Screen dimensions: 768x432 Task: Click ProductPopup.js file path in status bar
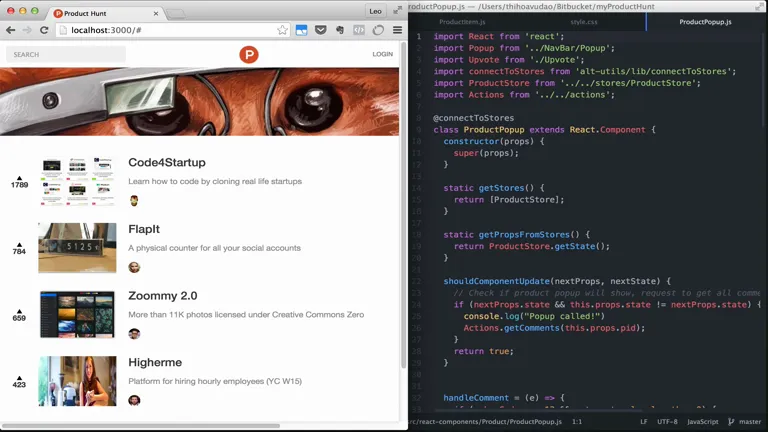(485, 421)
